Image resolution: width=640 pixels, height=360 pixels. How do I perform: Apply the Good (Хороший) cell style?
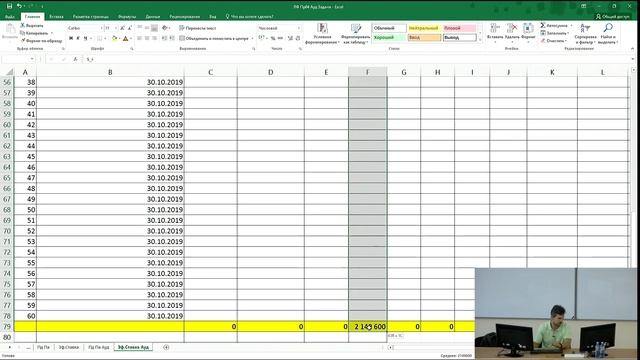(389, 38)
